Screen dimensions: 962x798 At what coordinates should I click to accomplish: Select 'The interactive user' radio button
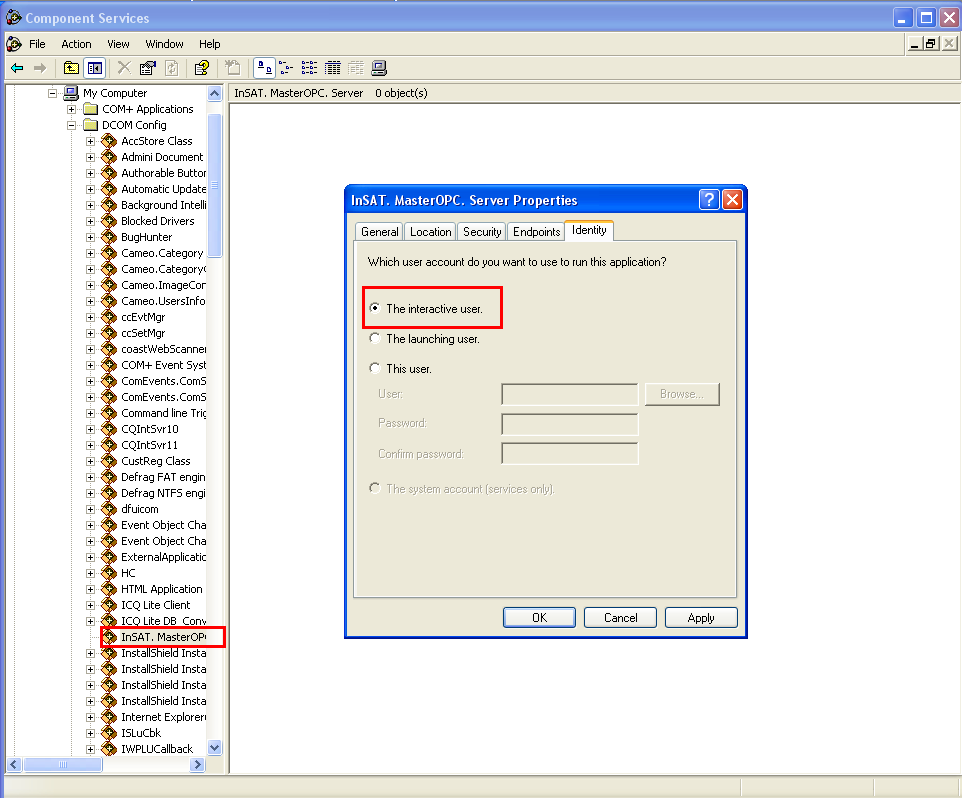click(x=375, y=309)
